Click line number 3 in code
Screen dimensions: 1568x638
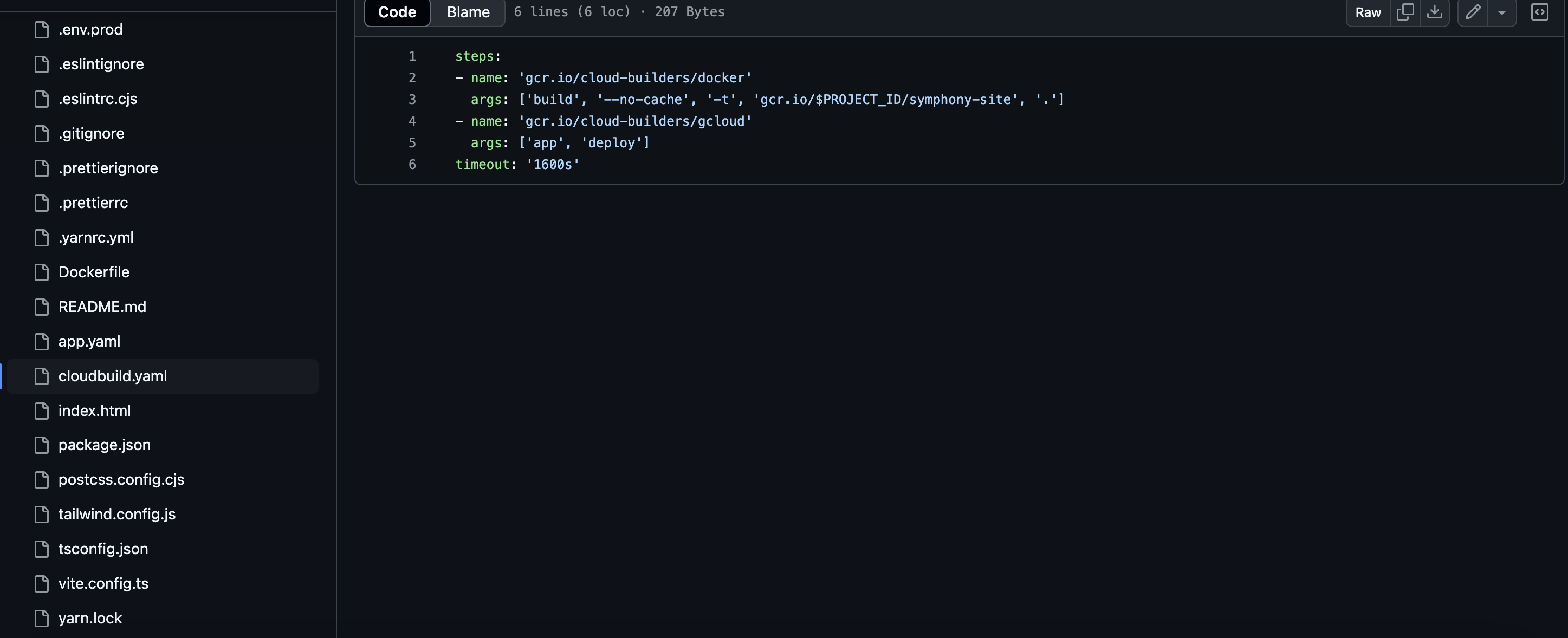tap(412, 99)
